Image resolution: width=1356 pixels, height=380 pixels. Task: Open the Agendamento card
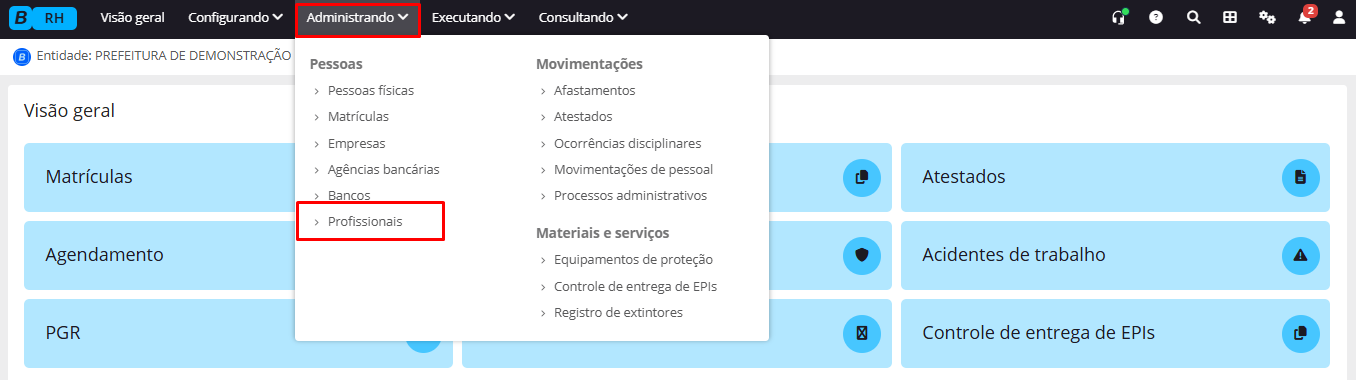coord(238,255)
